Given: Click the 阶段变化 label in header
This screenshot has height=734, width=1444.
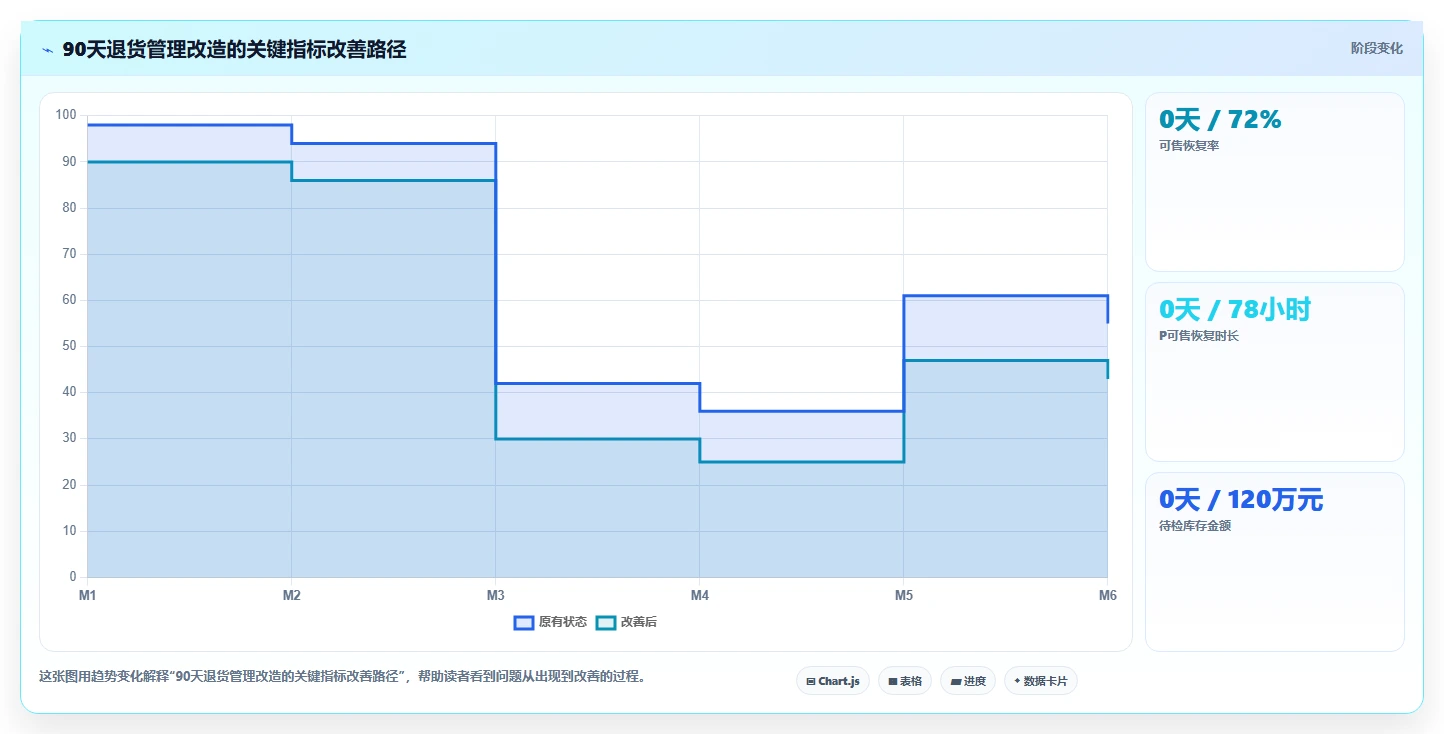Looking at the screenshot, I should pos(1376,48).
